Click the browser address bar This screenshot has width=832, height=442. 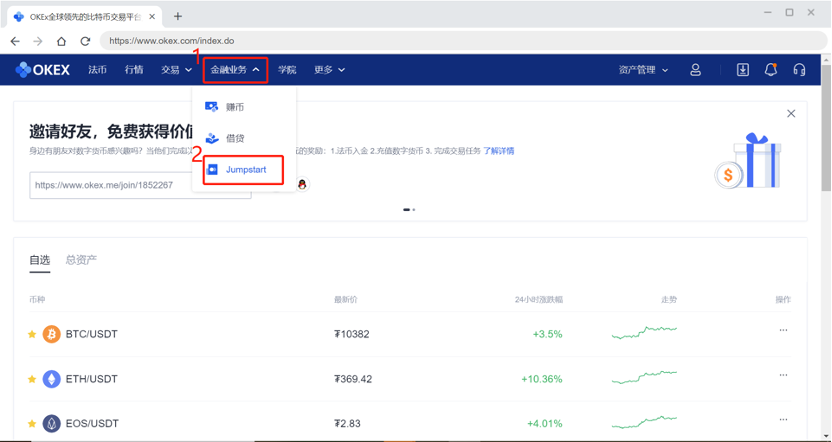(x=462, y=41)
